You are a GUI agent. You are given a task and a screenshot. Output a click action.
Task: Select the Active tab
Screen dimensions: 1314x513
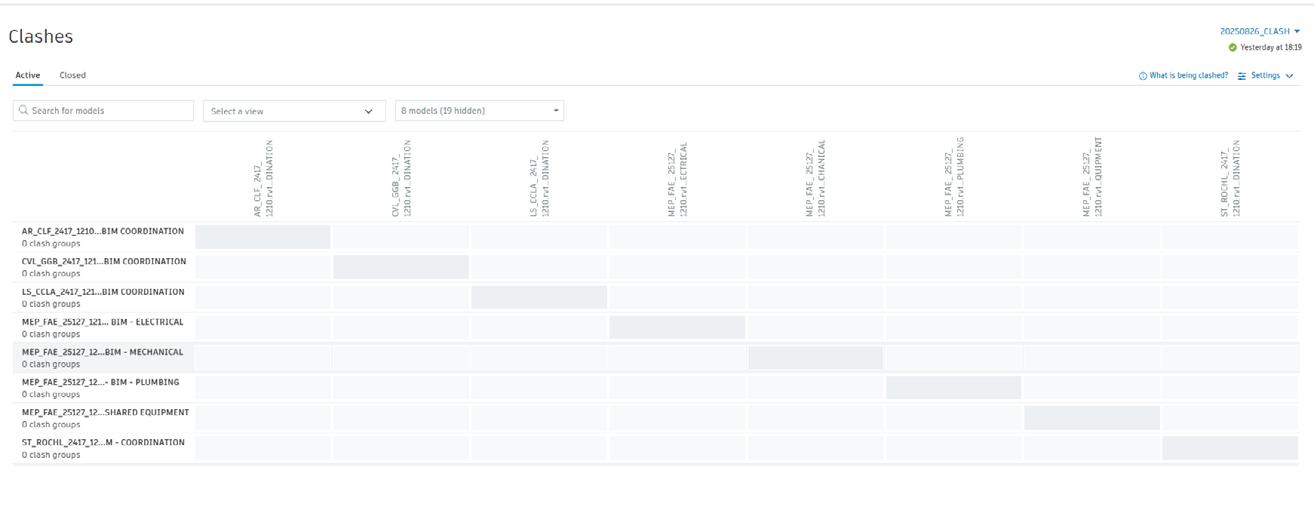pyautogui.click(x=27, y=75)
